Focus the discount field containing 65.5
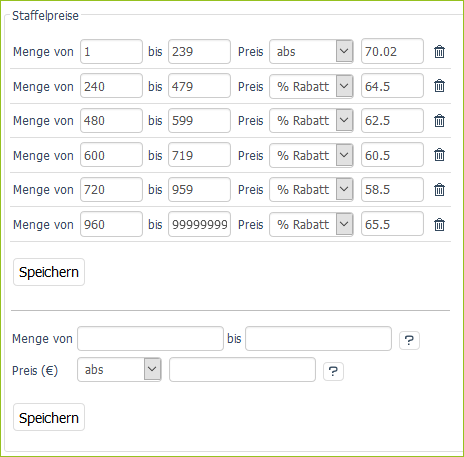464x457 pixels. [392, 224]
